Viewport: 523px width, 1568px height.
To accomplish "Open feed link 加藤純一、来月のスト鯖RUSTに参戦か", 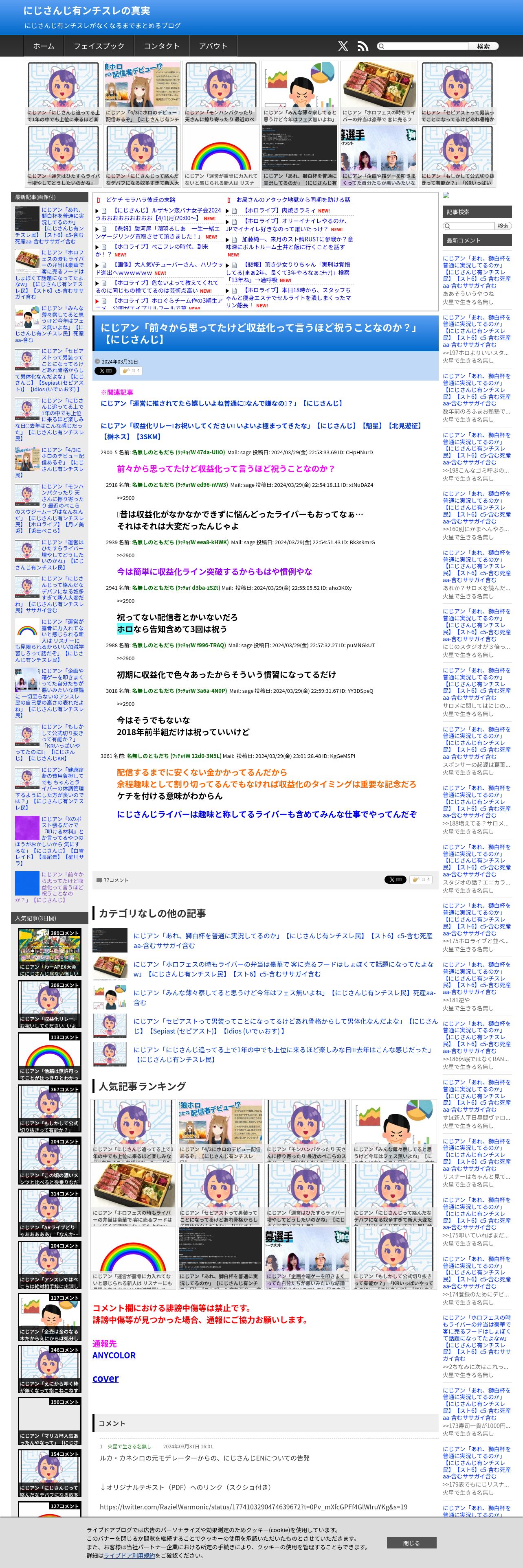I will coord(289,243).
